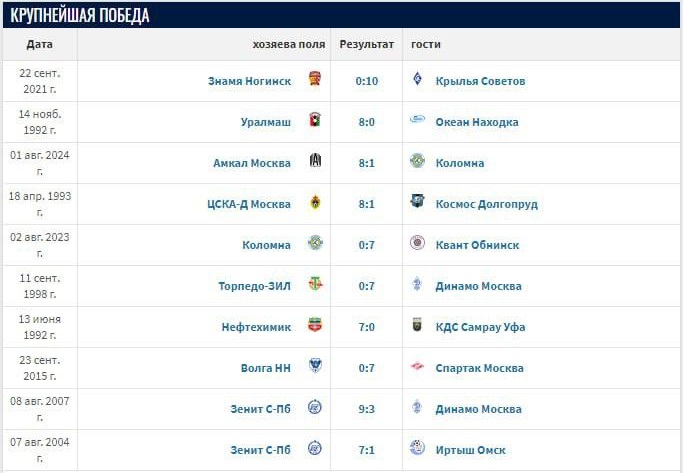Viewport: 683px width, 473px height.
Task: Click the Спартак Москва club crest
Action: pos(417,368)
